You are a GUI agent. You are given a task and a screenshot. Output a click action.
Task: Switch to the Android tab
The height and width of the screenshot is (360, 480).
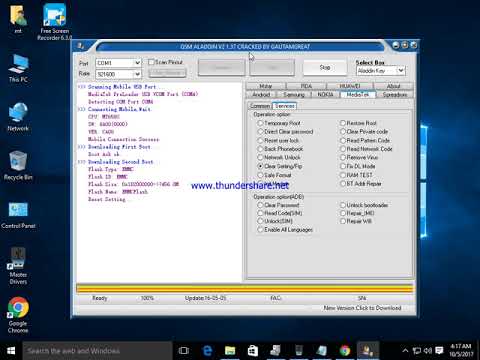pos(261,95)
